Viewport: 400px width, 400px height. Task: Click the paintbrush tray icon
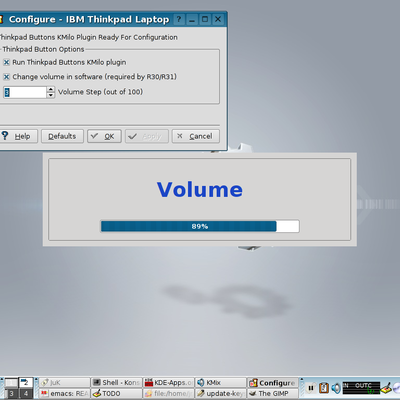pos(386,388)
